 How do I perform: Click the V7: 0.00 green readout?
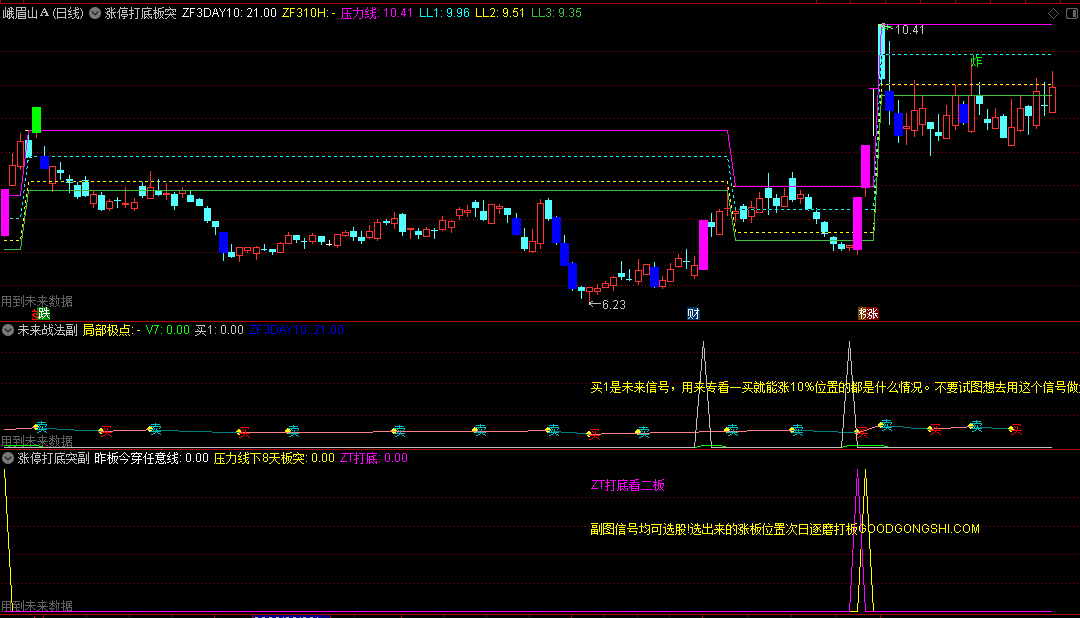coord(167,330)
